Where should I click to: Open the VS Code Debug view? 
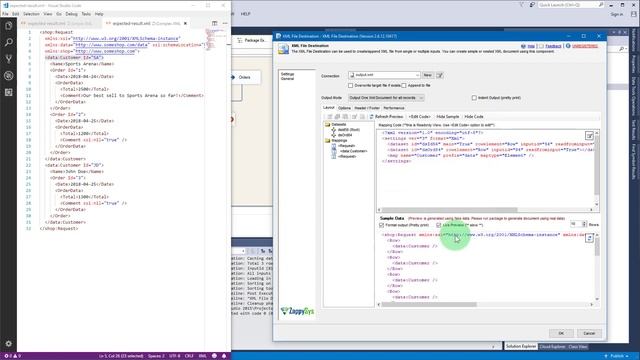[9, 76]
